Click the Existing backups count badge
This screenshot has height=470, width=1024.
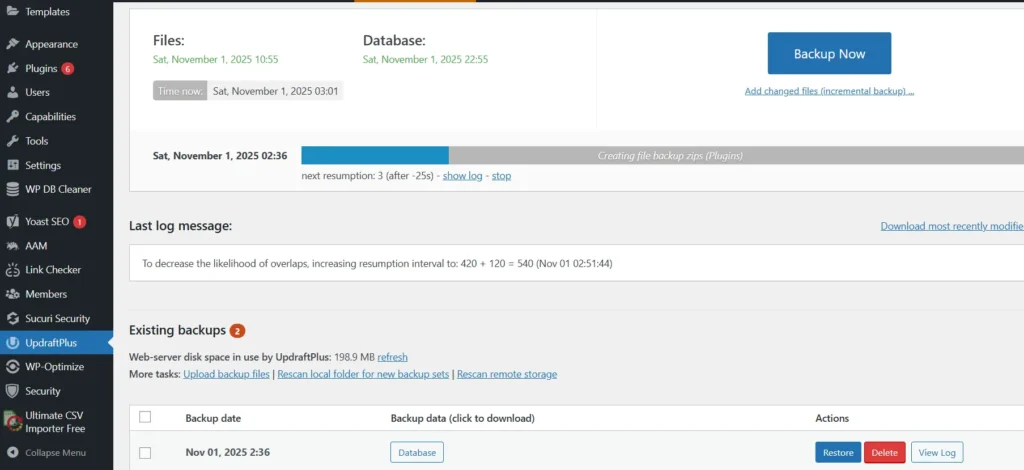coord(237,331)
